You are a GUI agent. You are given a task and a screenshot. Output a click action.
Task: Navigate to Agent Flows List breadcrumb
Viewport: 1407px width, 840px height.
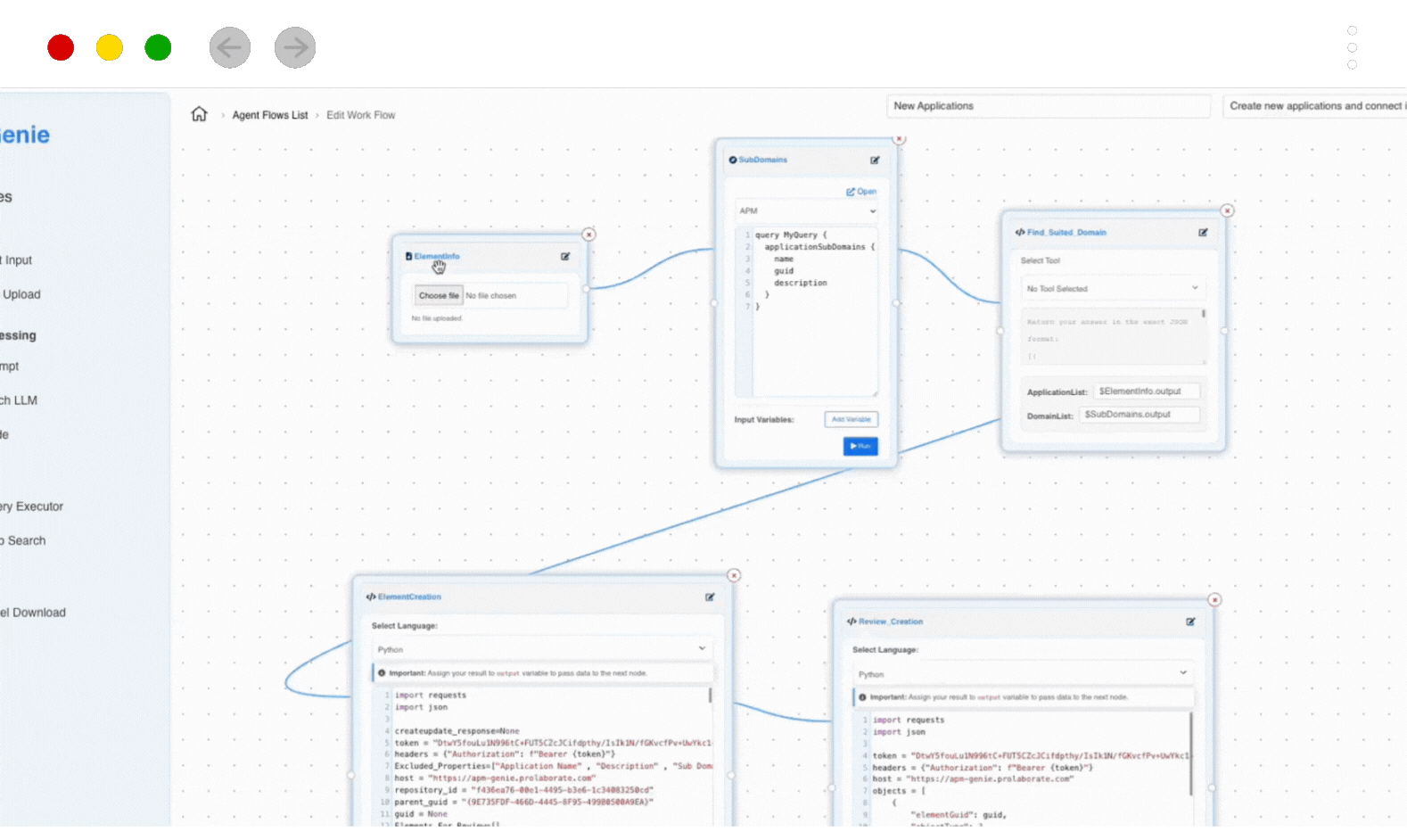click(x=269, y=115)
